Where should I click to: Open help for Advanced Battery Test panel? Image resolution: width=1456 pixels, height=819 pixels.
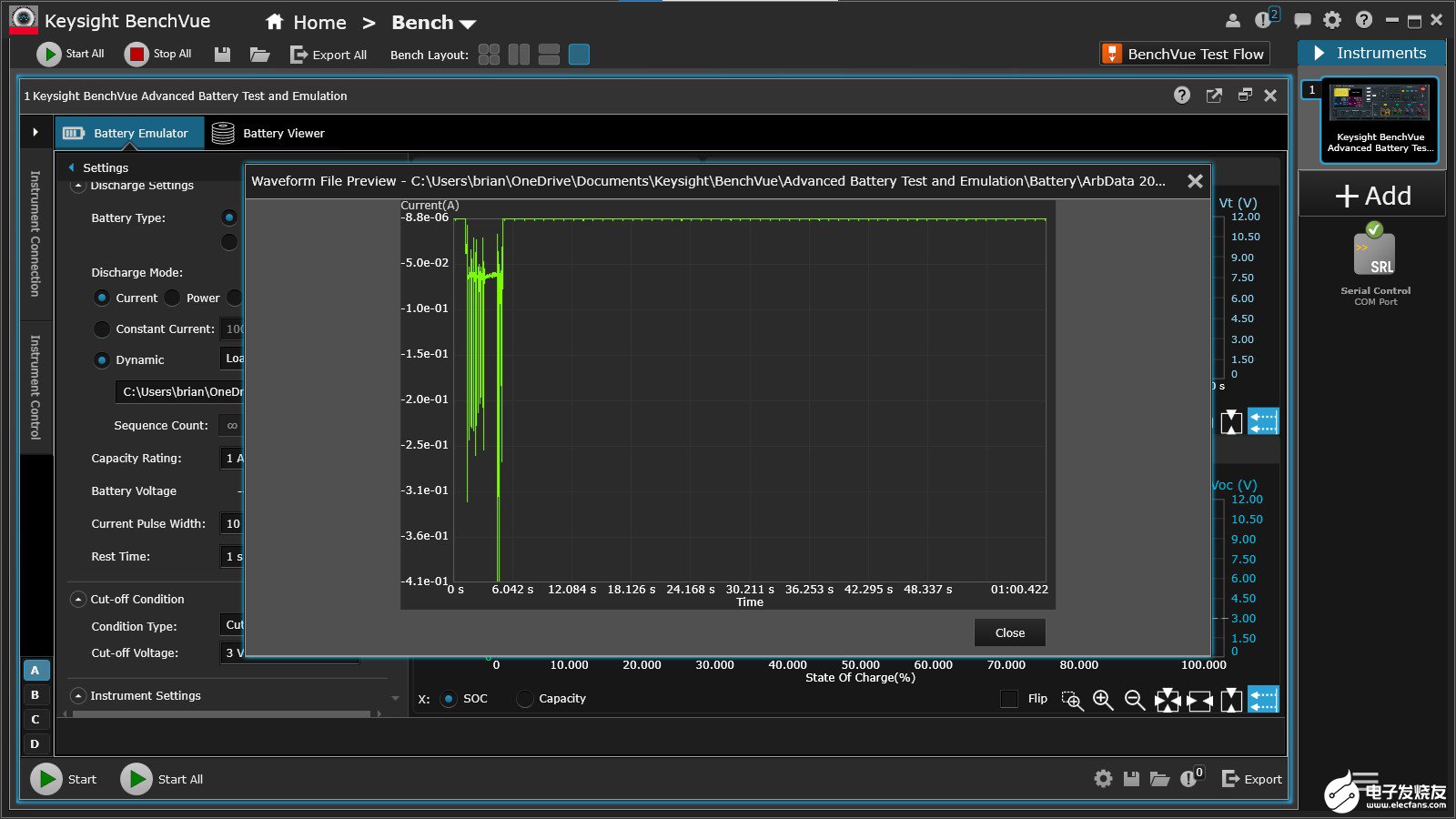[x=1181, y=96]
